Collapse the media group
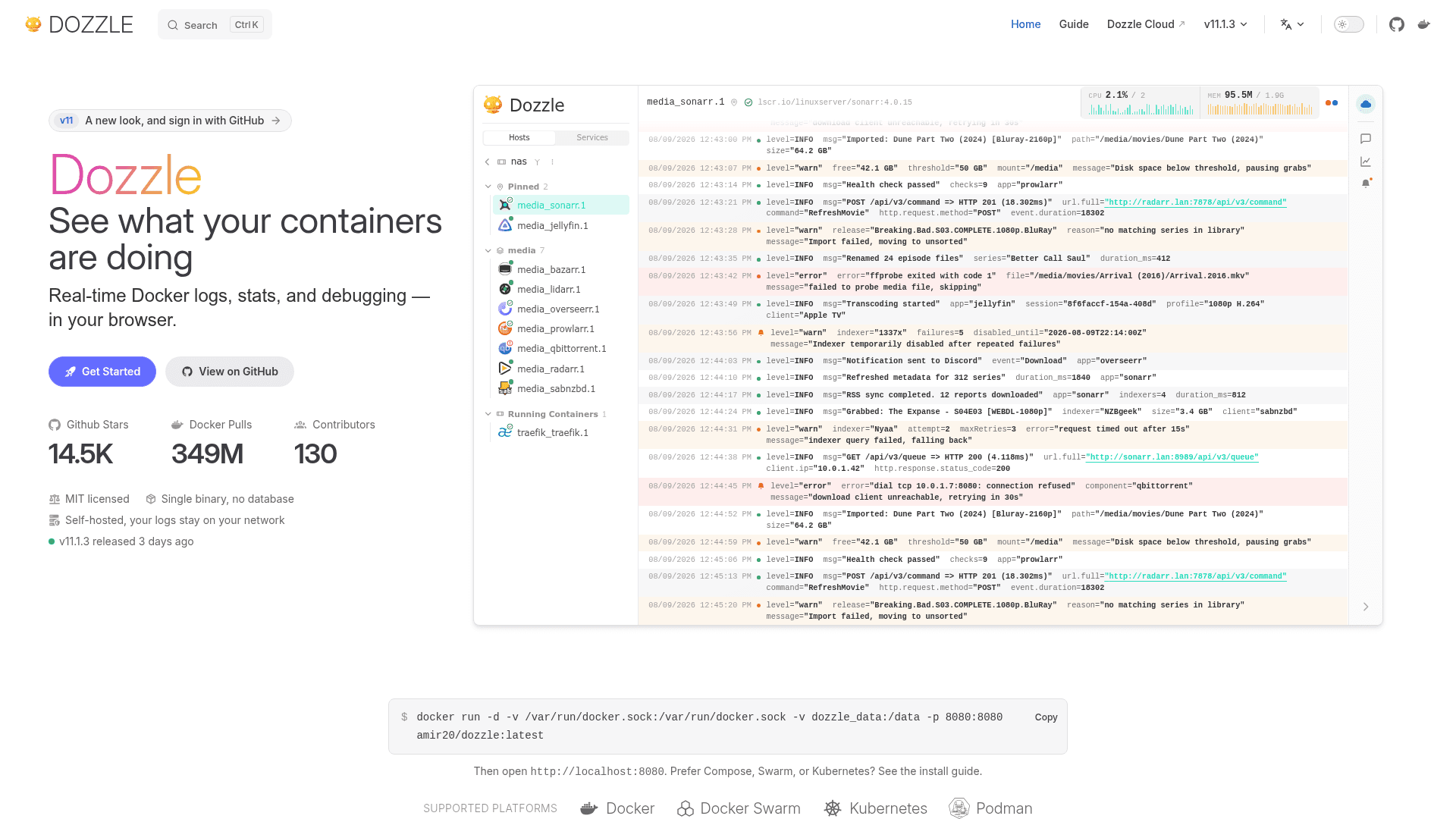Image resolution: width=1456 pixels, height=819 pixels. pyautogui.click(x=488, y=250)
